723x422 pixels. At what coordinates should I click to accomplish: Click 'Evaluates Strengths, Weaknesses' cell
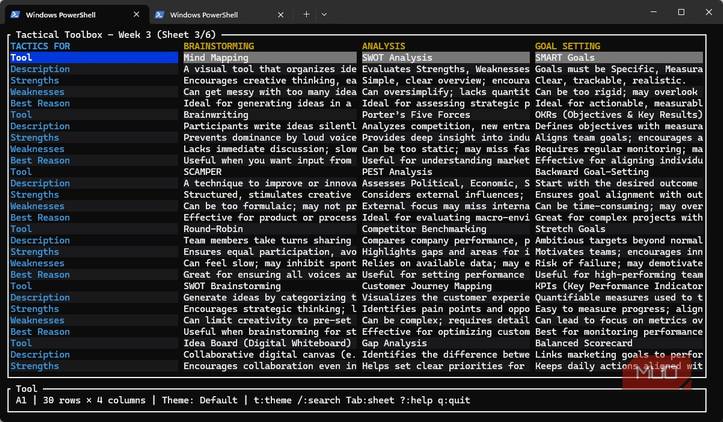point(445,69)
